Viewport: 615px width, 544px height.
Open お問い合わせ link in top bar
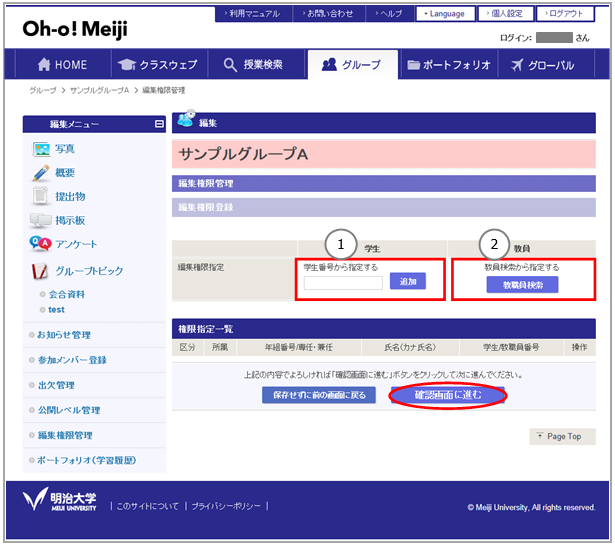click(x=329, y=14)
